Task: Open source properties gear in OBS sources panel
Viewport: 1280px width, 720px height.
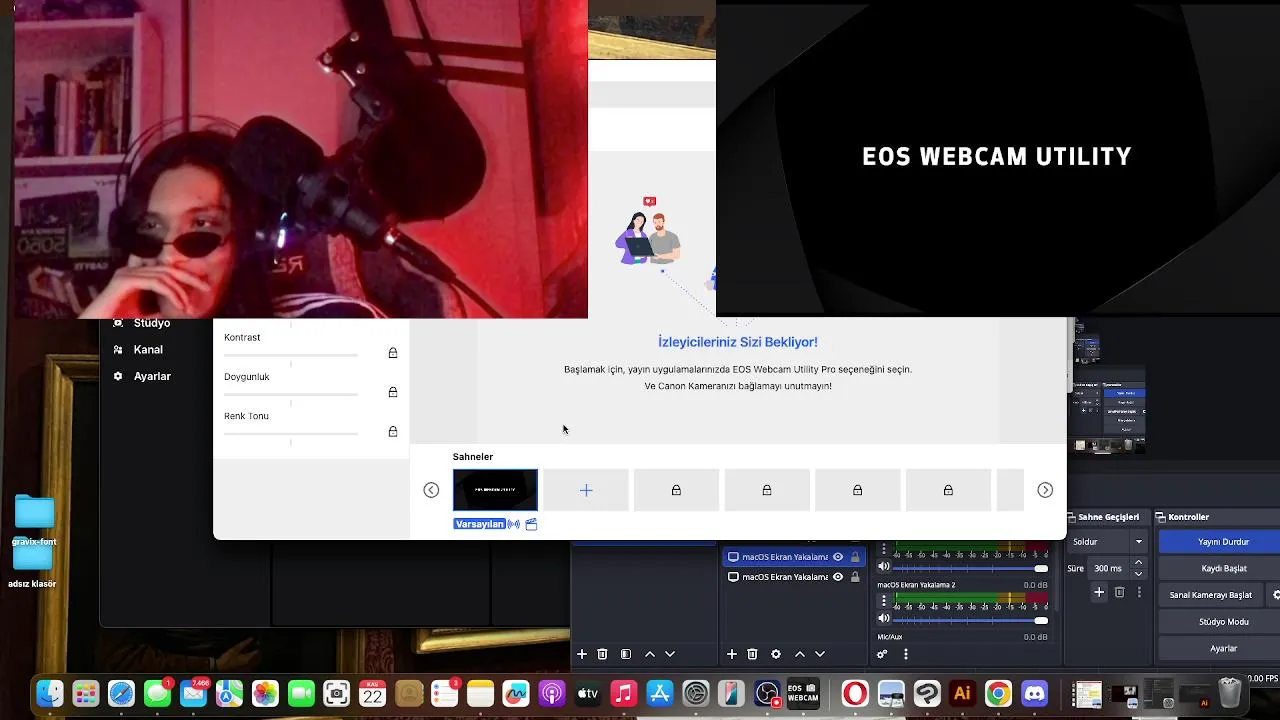Action: (x=776, y=654)
